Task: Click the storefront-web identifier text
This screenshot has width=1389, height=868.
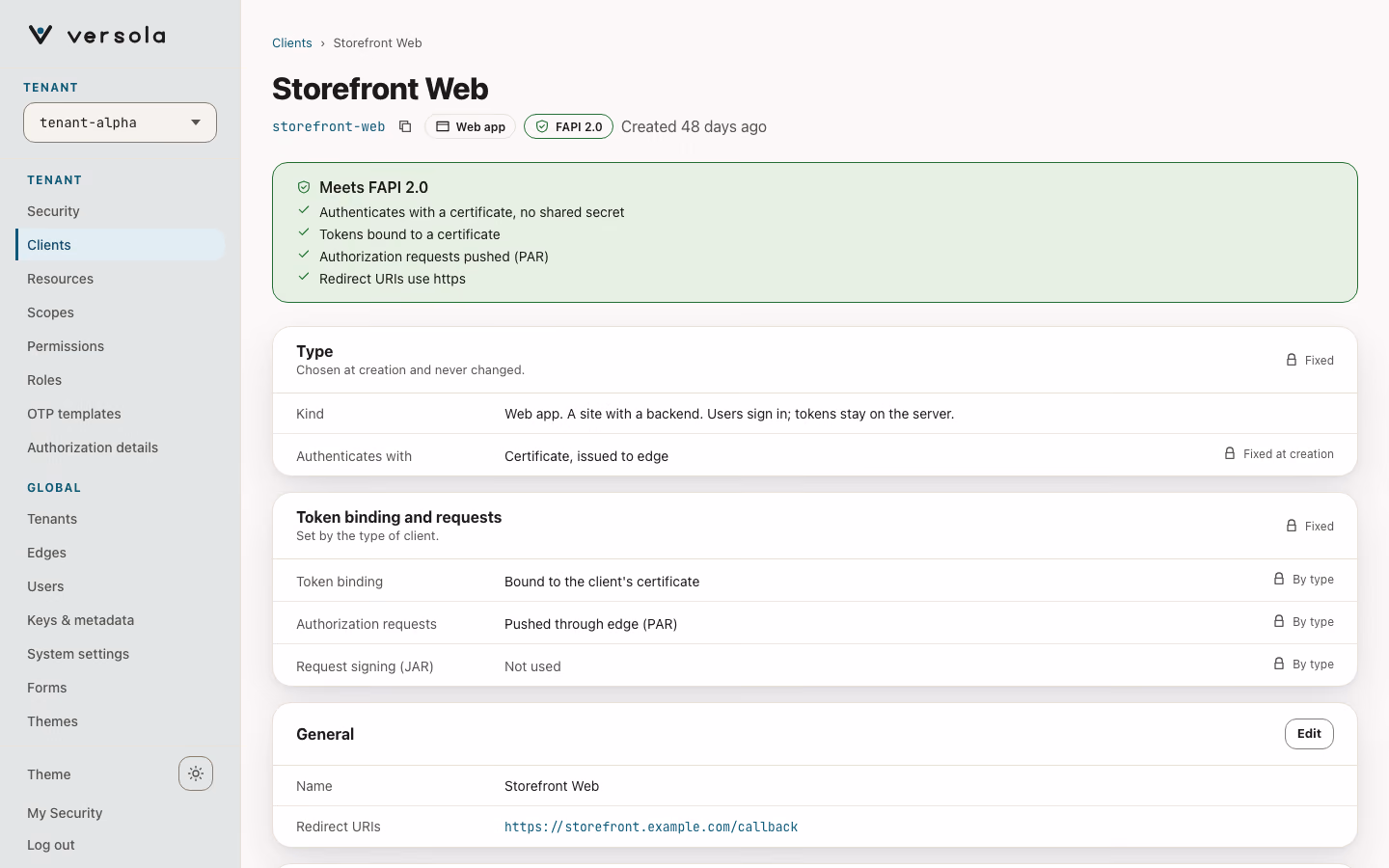Action: coord(329,126)
